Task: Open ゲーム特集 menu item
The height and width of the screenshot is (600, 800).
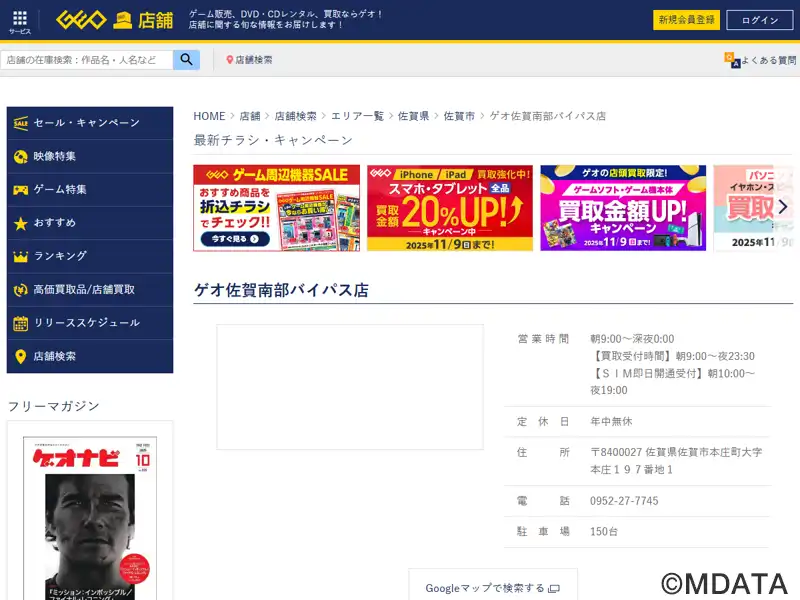Action: pyautogui.click(x=90, y=189)
